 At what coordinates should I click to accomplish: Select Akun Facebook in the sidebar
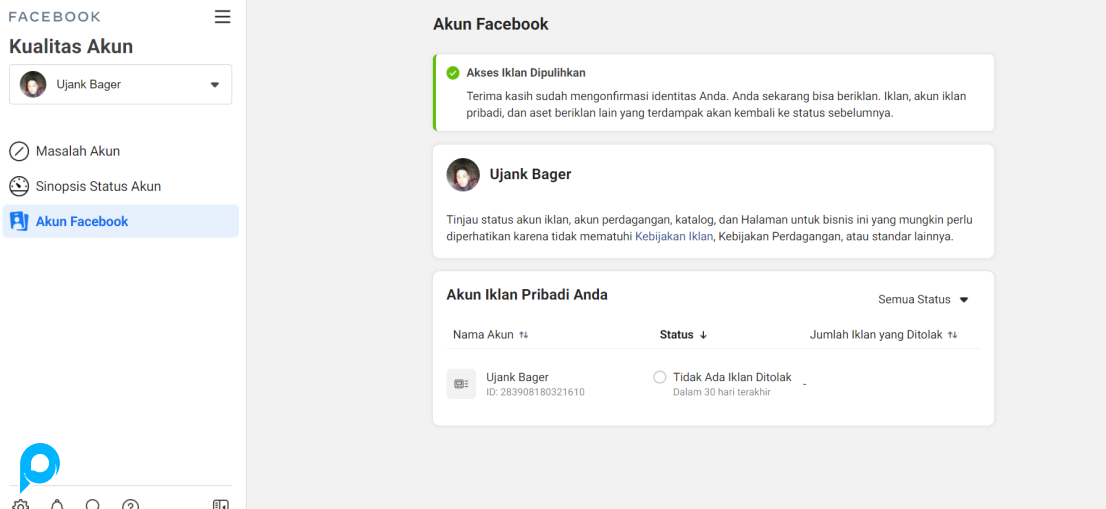tap(82, 221)
